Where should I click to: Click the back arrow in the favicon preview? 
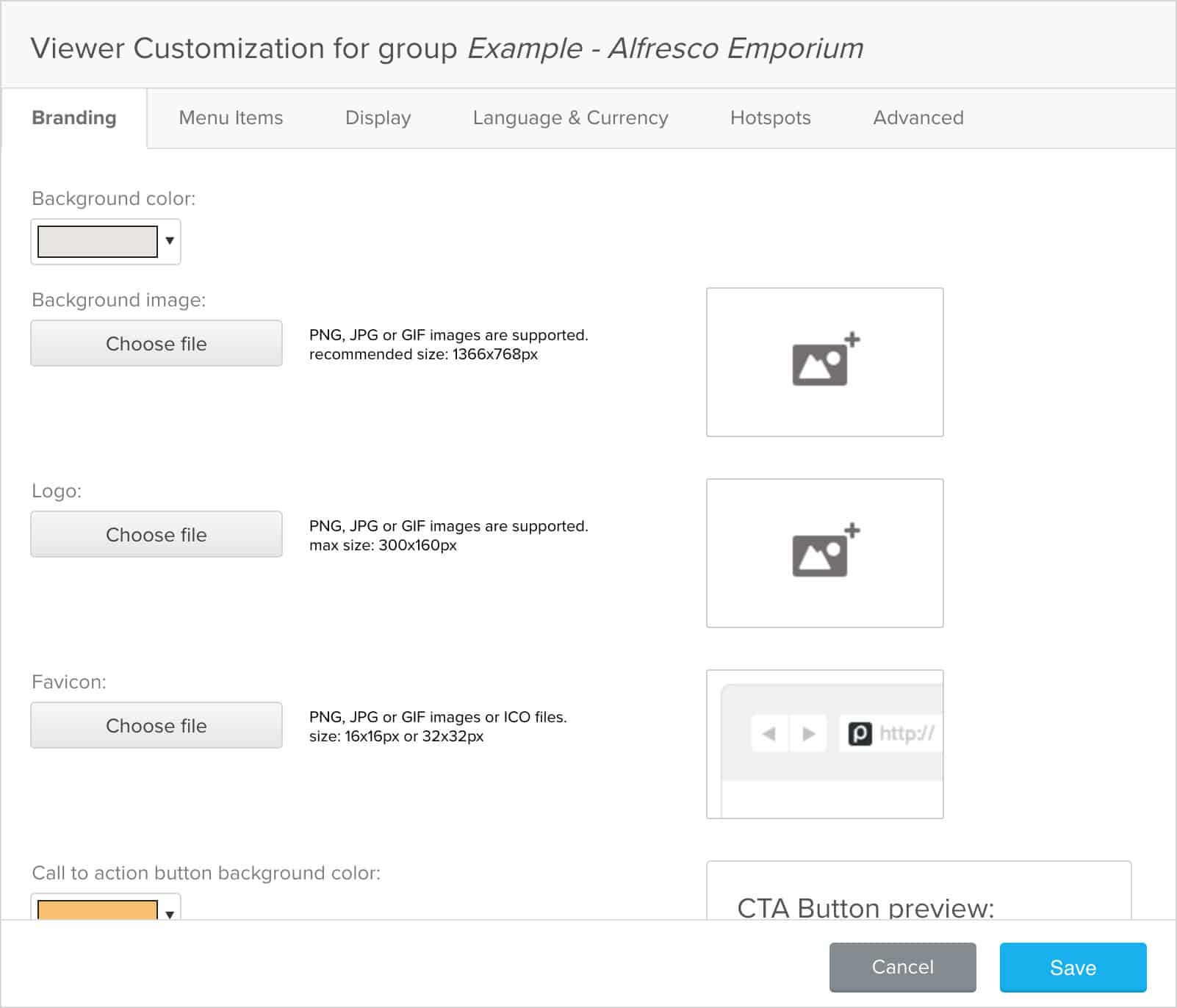coord(769,732)
